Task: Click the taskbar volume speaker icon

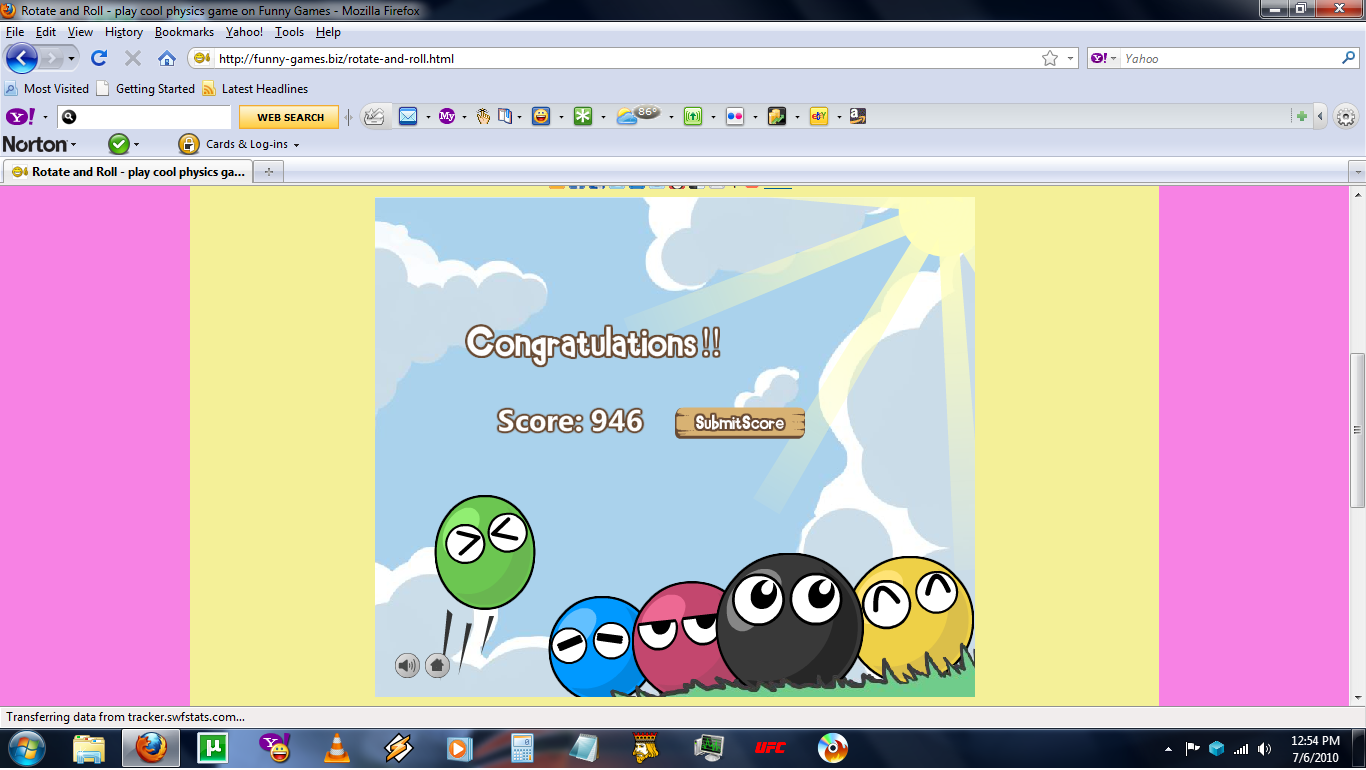Action: click(1265, 748)
